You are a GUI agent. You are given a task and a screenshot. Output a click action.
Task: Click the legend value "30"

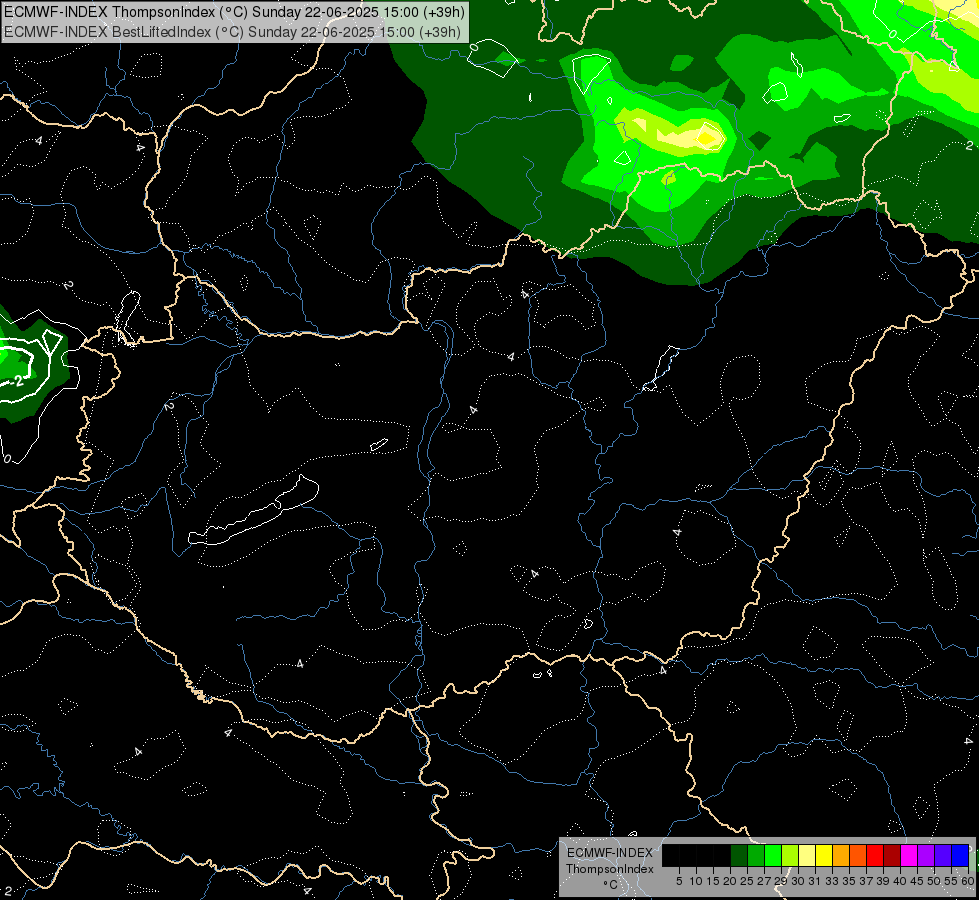point(798,881)
